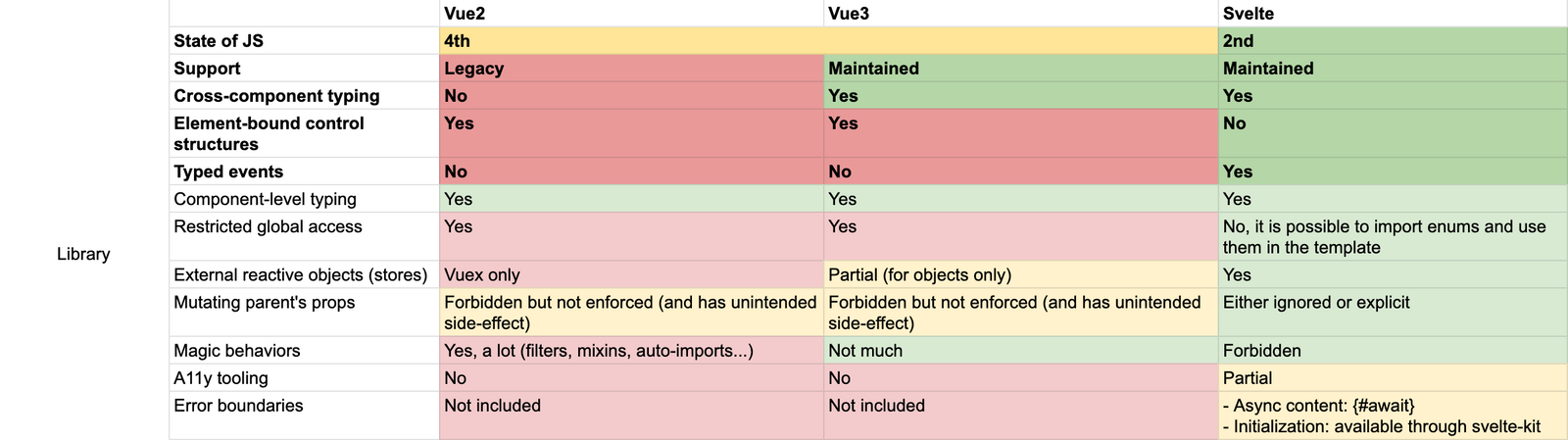
Task: Select the green 2nd ranking cell
Action: click(1392, 41)
